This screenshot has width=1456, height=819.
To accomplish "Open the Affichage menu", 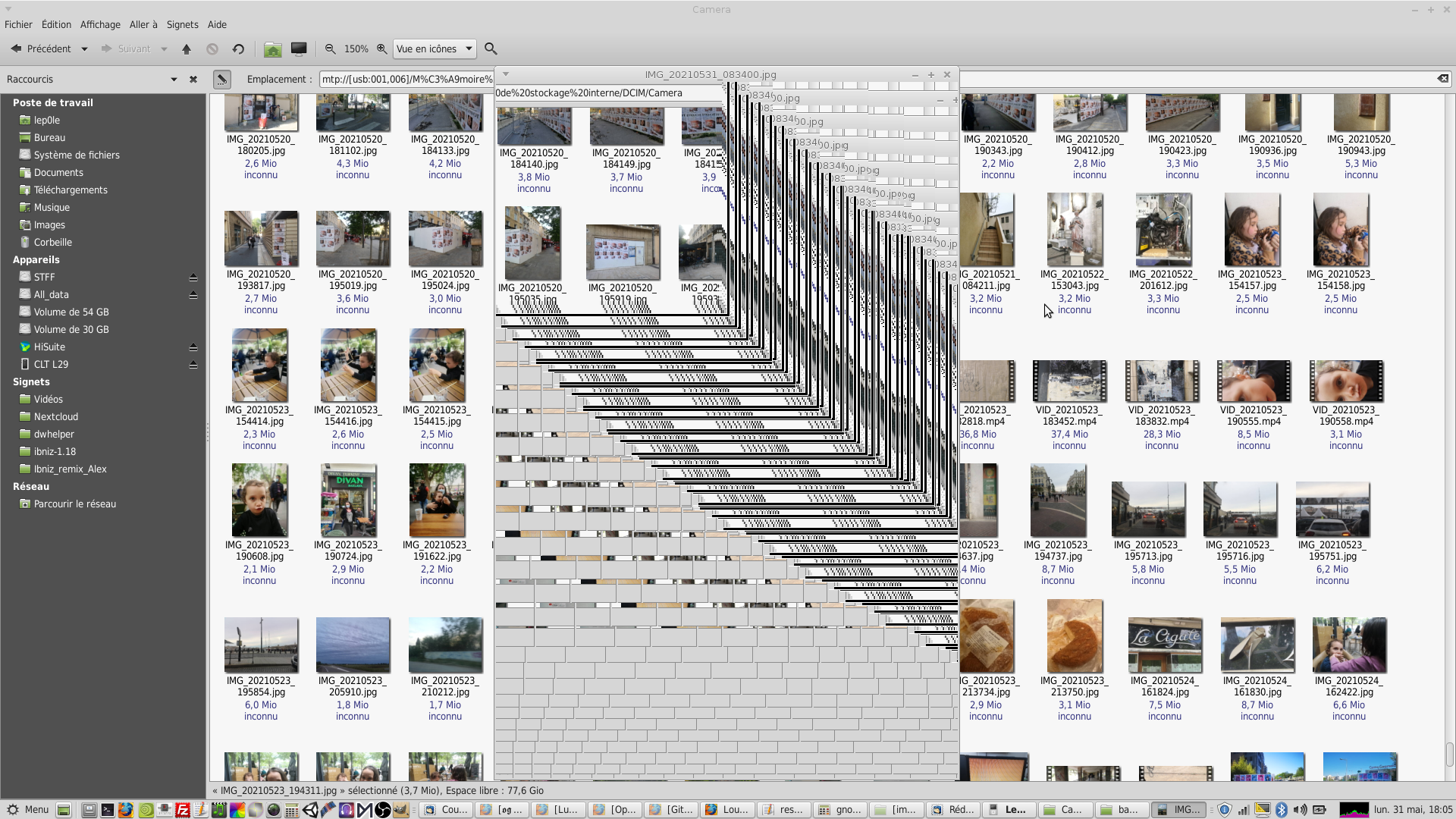I will [100, 24].
